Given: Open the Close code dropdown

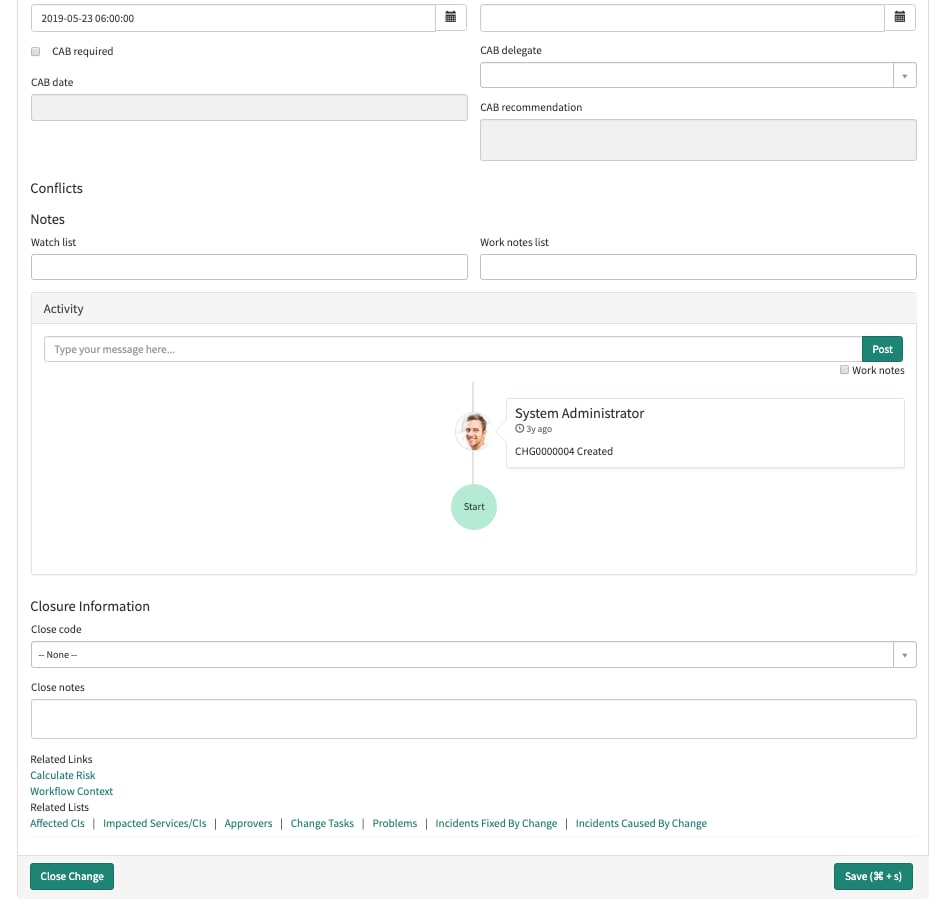Looking at the screenshot, I should tap(473, 655).
